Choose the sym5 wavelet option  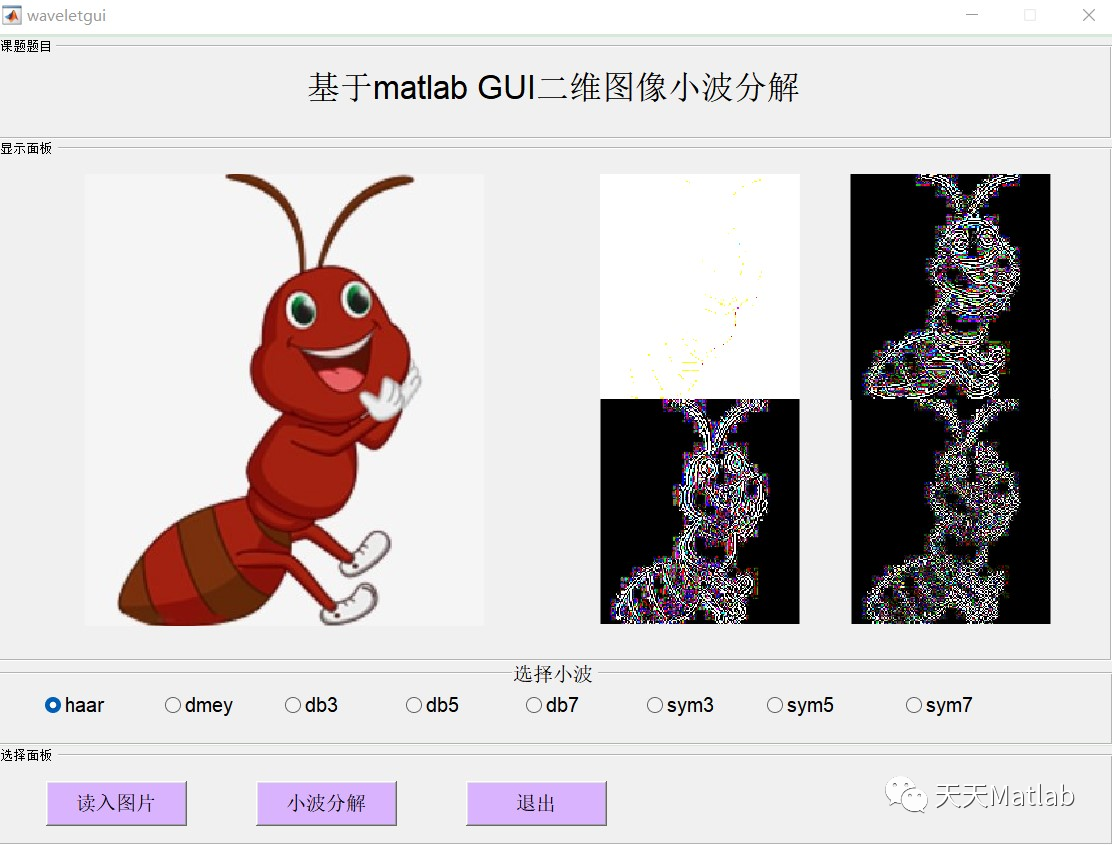coord(774,705)
